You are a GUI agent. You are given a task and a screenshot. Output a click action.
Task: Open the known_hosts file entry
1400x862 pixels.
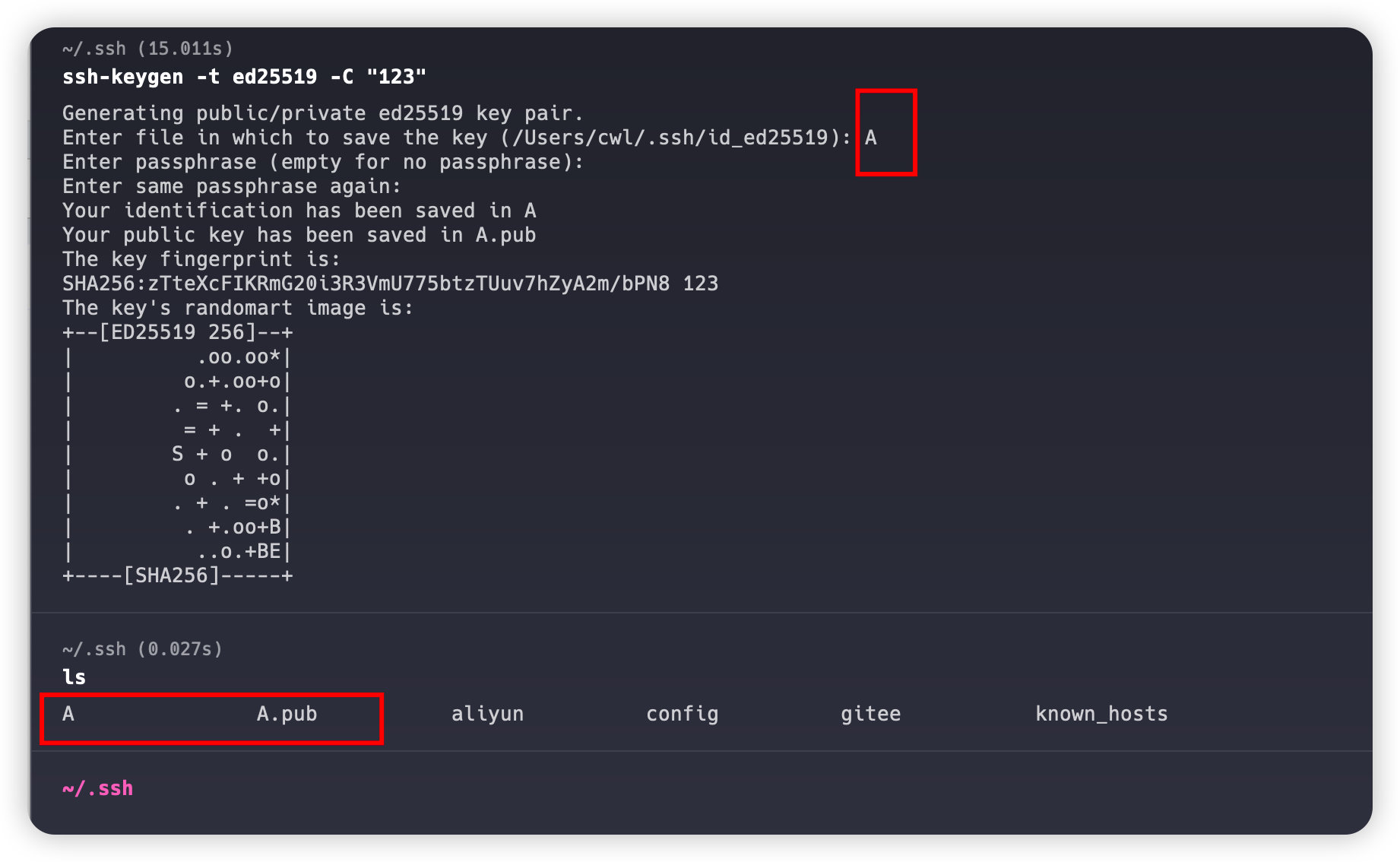tap(1101, 714)
